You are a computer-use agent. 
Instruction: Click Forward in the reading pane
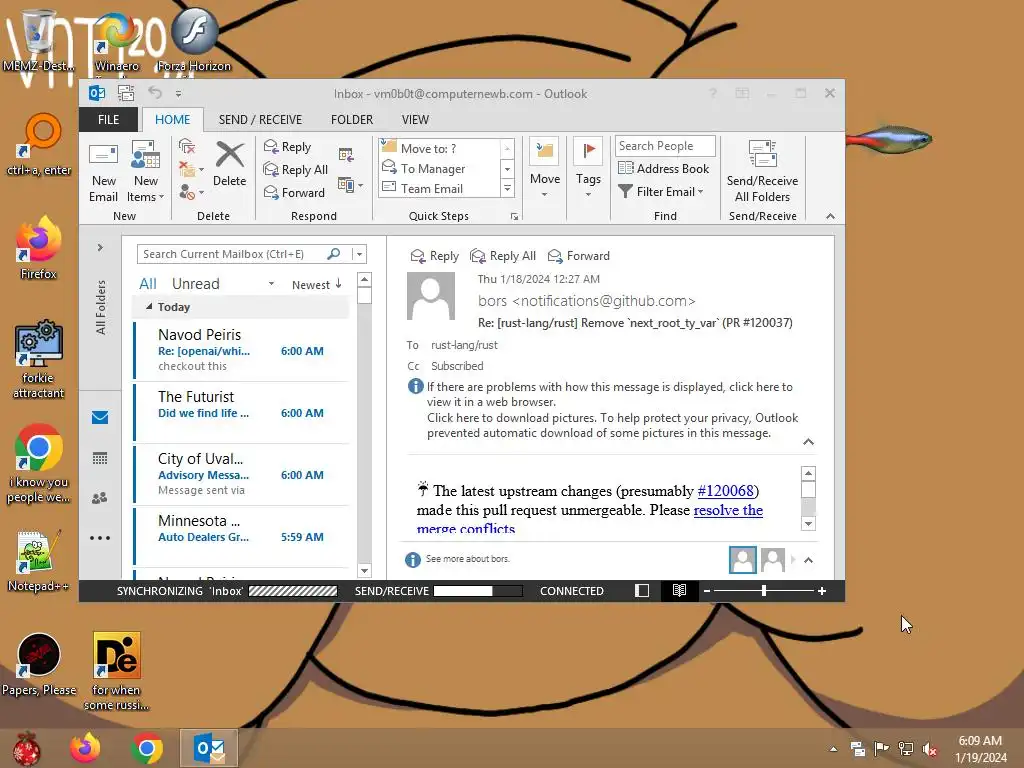(579, 256)
